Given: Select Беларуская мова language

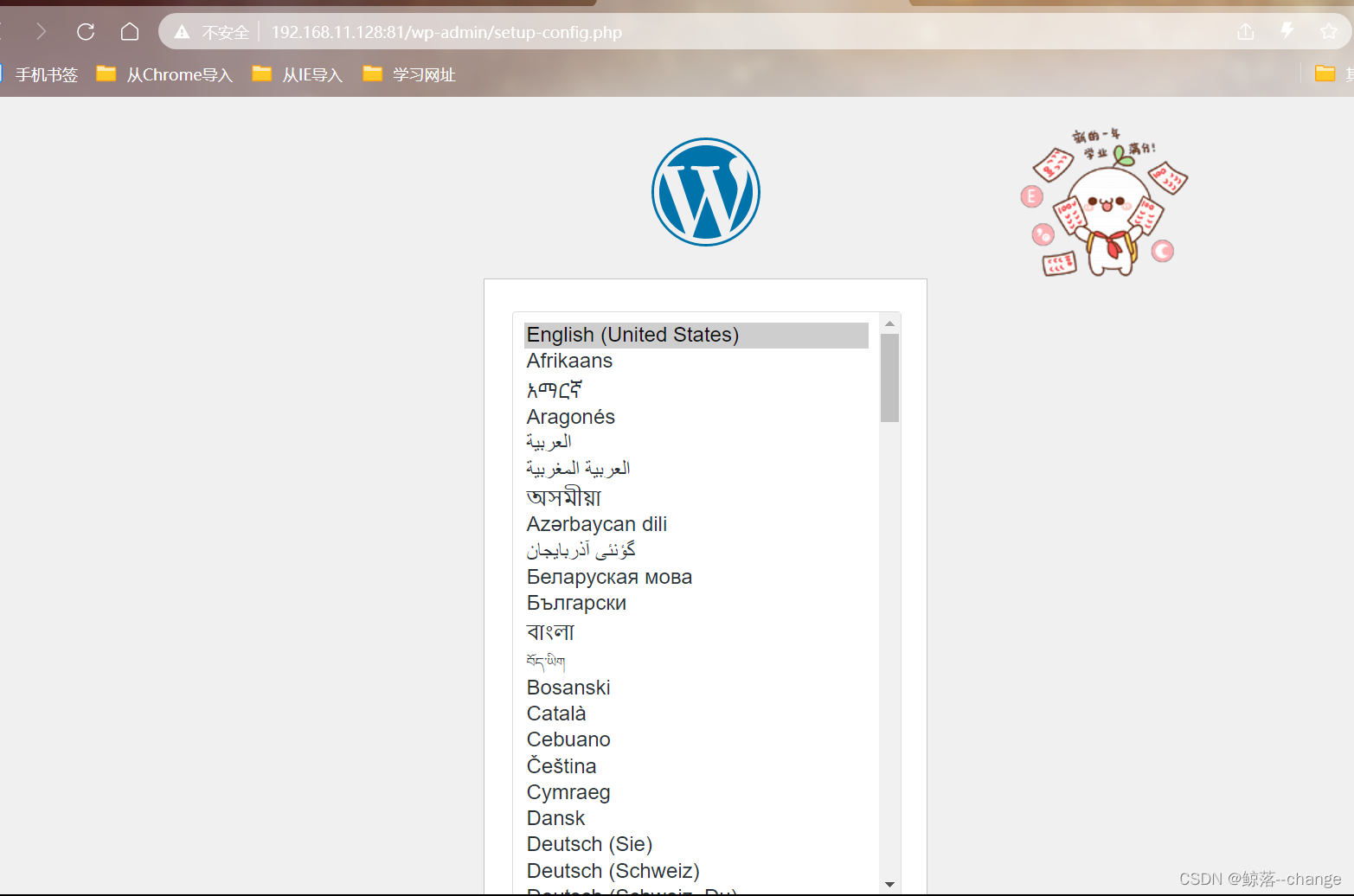Looking at the screenshot, I should pyautogui.click(x=696, y=577).
